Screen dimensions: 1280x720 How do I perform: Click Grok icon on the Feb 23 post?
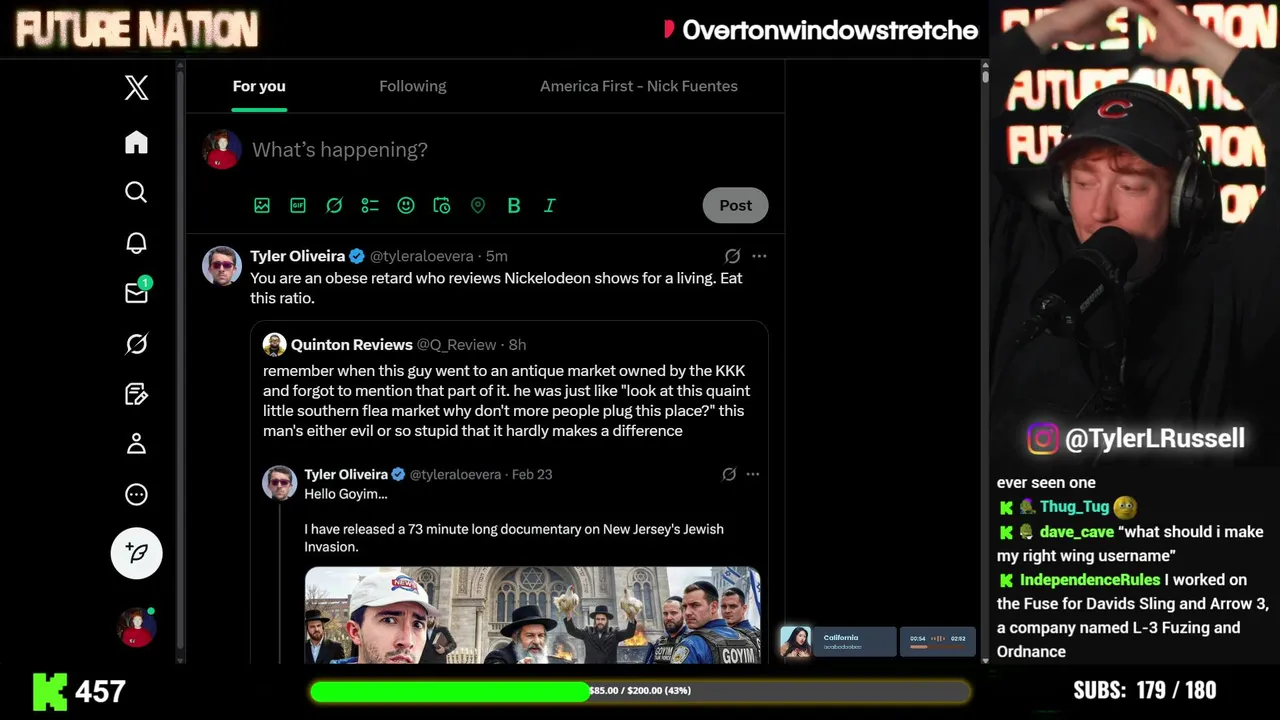pos(729,474)
